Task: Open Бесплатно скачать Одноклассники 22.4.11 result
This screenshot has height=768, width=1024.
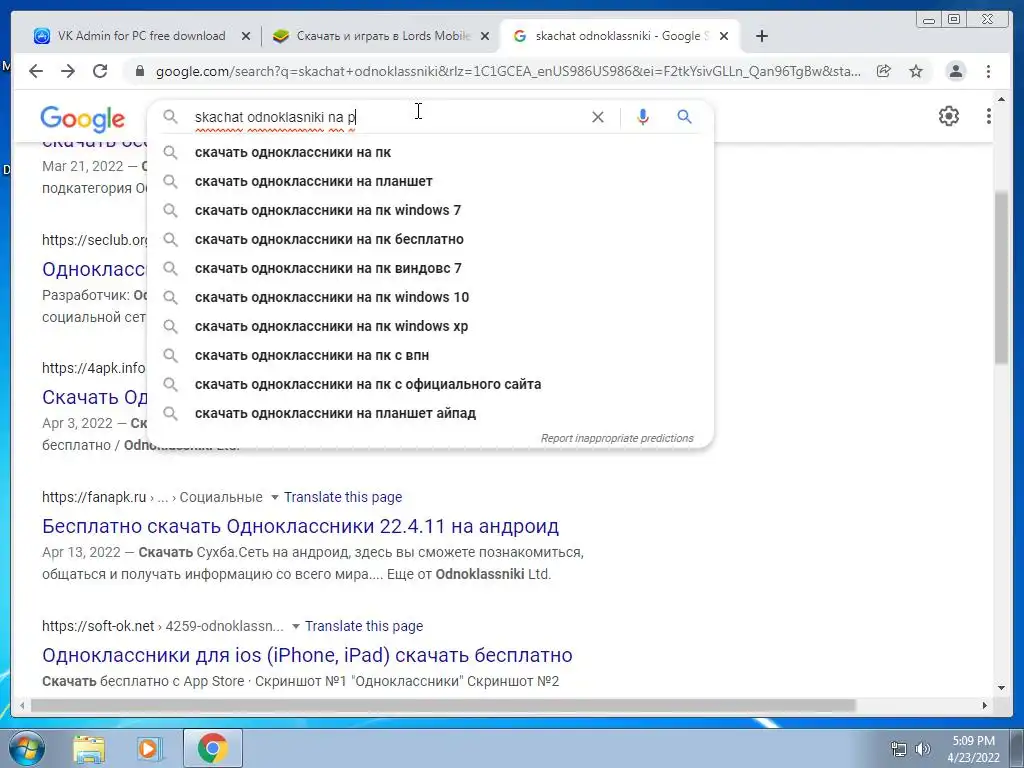Action: pyautogui.click(x=300, y=526)
